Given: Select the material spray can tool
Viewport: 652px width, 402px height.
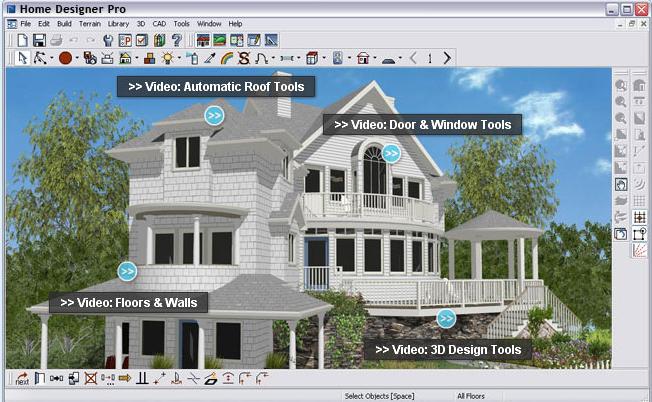Looking at the screenshot, I should pos(192,58).
